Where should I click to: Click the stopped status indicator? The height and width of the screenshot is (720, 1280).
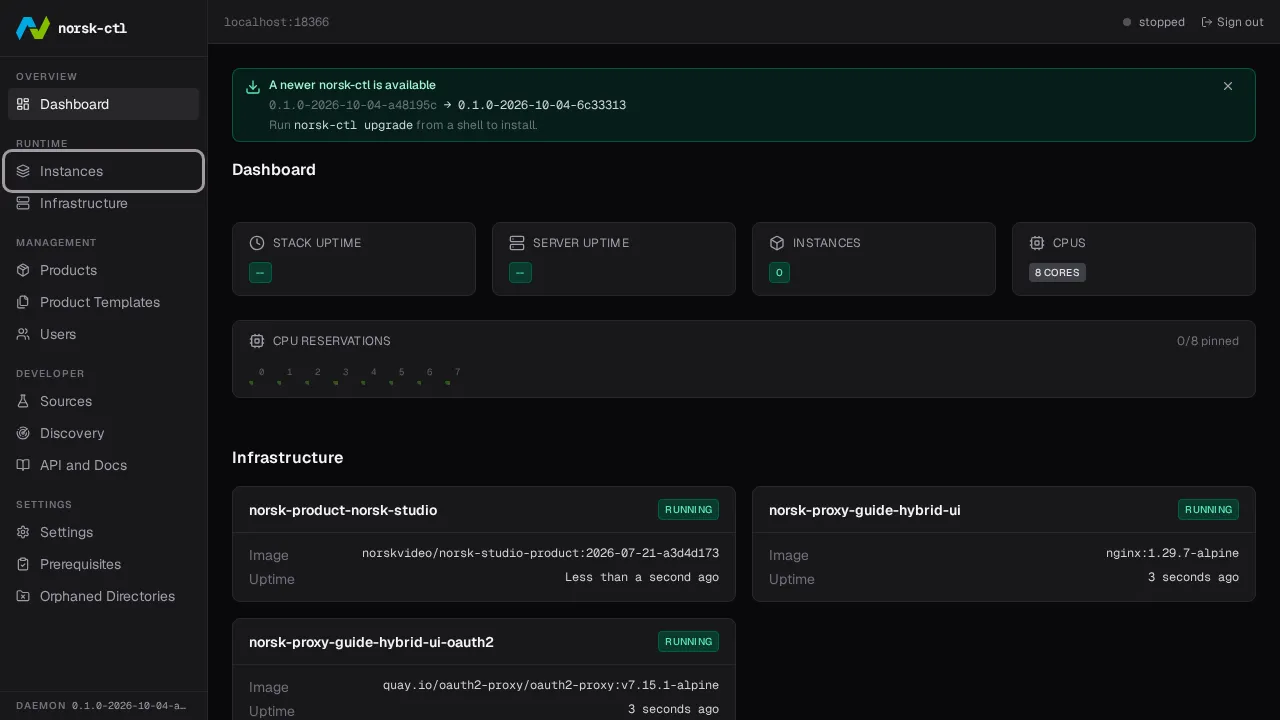[1153, 22]
